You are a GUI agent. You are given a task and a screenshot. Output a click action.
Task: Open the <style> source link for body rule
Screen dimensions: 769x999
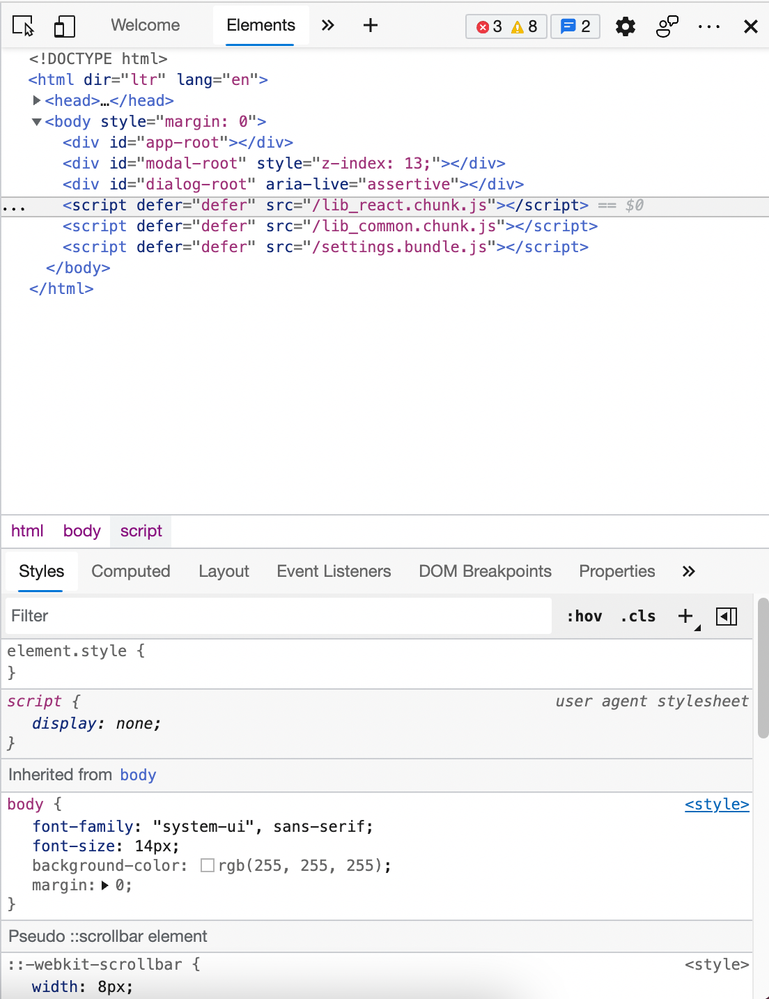[x=717, y=805]
